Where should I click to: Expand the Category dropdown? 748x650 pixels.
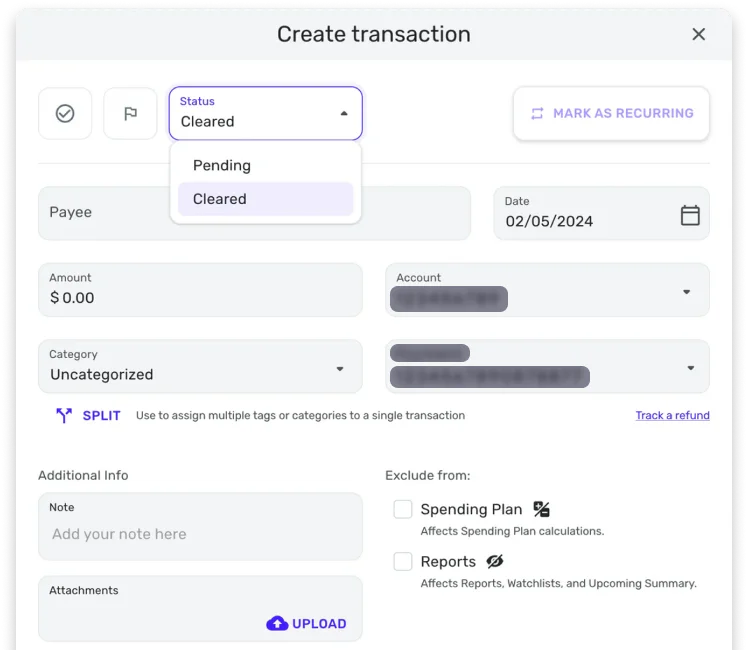point(340,369)
